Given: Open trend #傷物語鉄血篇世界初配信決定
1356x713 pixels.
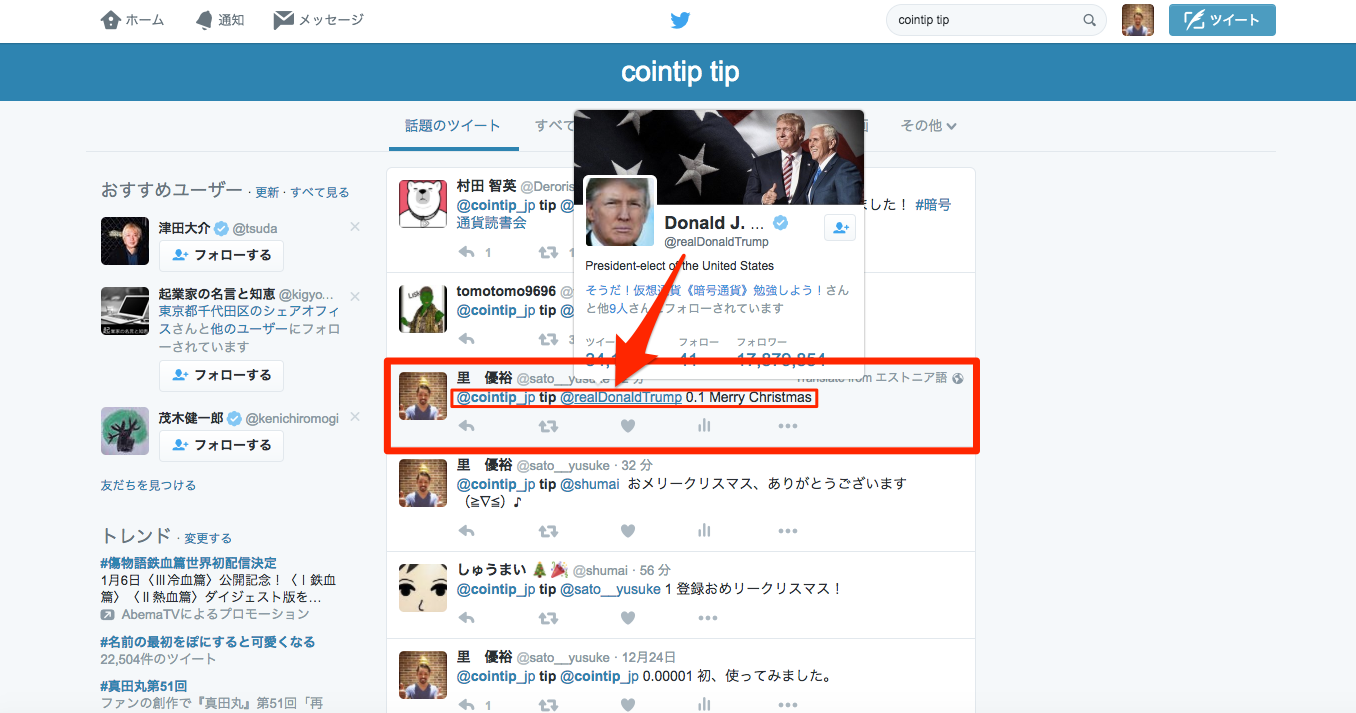Looking at the screenshot, I should [188, 563].
